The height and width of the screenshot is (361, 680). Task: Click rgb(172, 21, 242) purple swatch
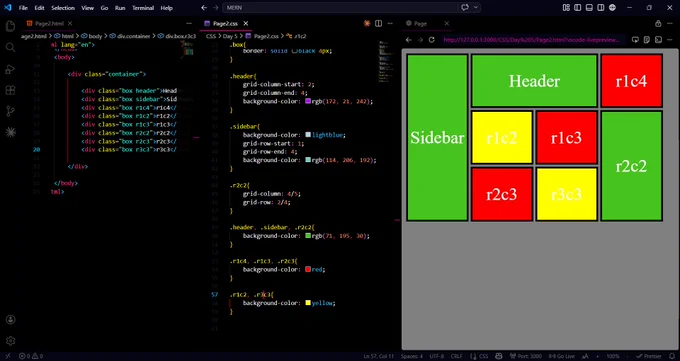pos(308,101)
